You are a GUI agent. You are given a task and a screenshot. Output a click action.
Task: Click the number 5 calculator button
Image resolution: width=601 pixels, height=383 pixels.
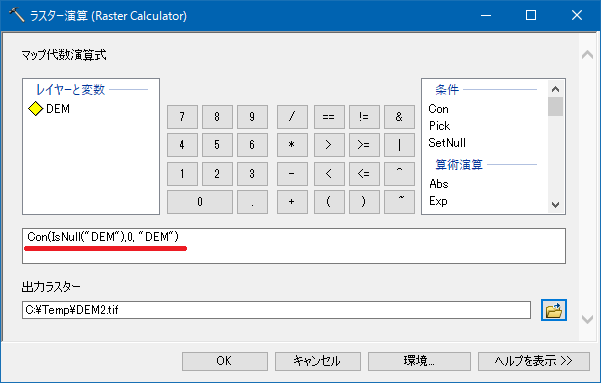pos(217,145)
